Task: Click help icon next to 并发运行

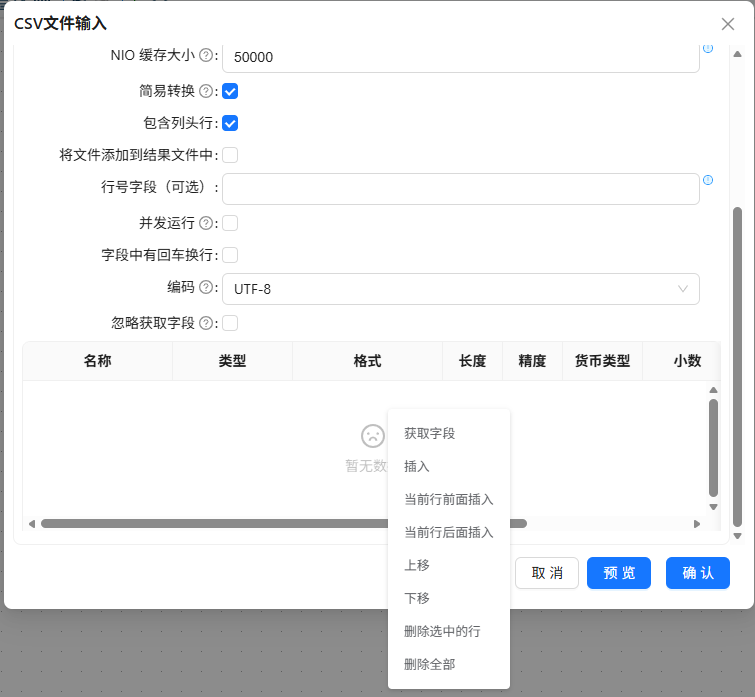Action: (206, 223)
